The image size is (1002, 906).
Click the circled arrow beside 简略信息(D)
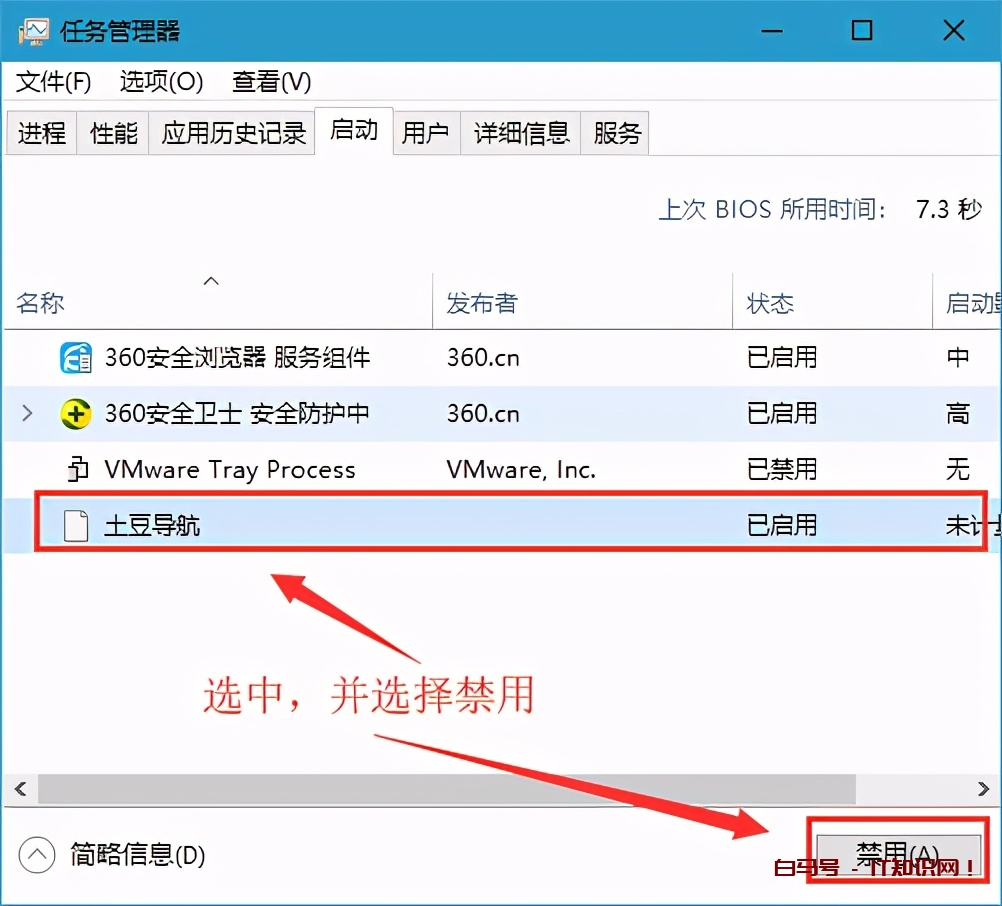click(x=37, y=855)
